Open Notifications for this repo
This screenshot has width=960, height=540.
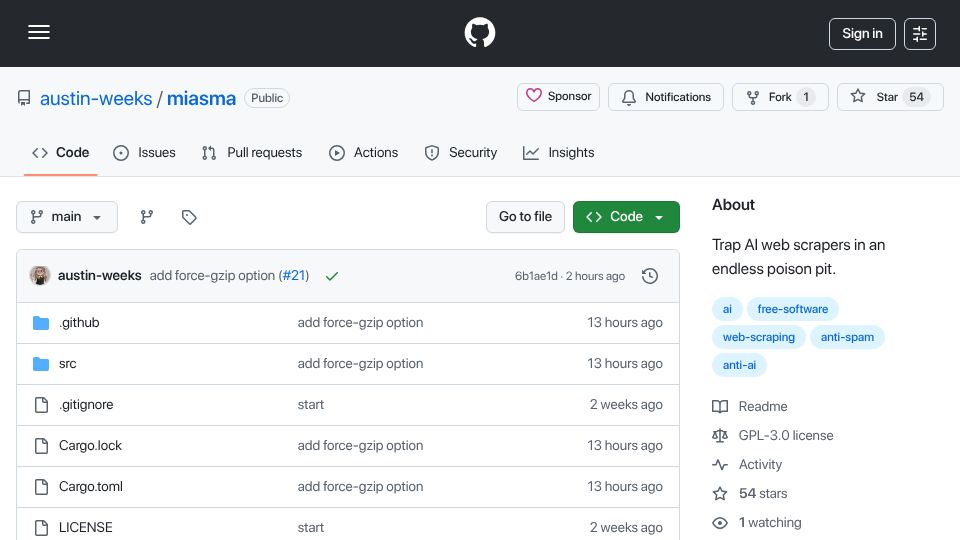click(666, 97)
